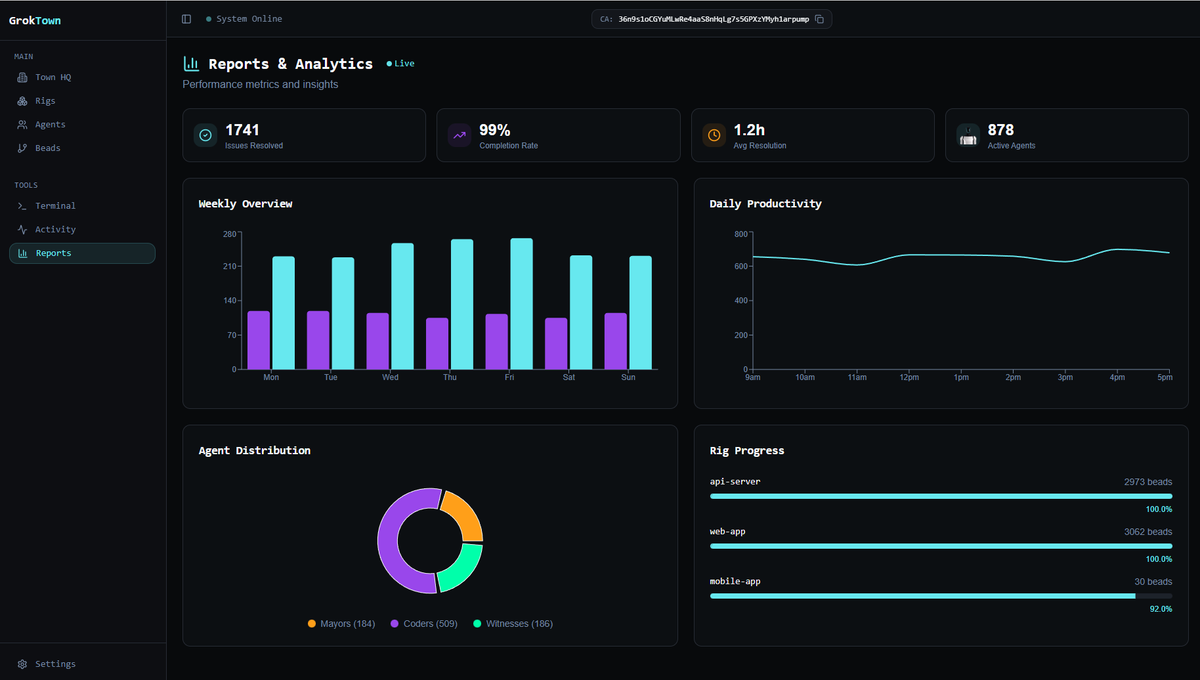Copy the contract address icon
The height and width of the screenshot is (680, 1200).
[x=819, y=19]
